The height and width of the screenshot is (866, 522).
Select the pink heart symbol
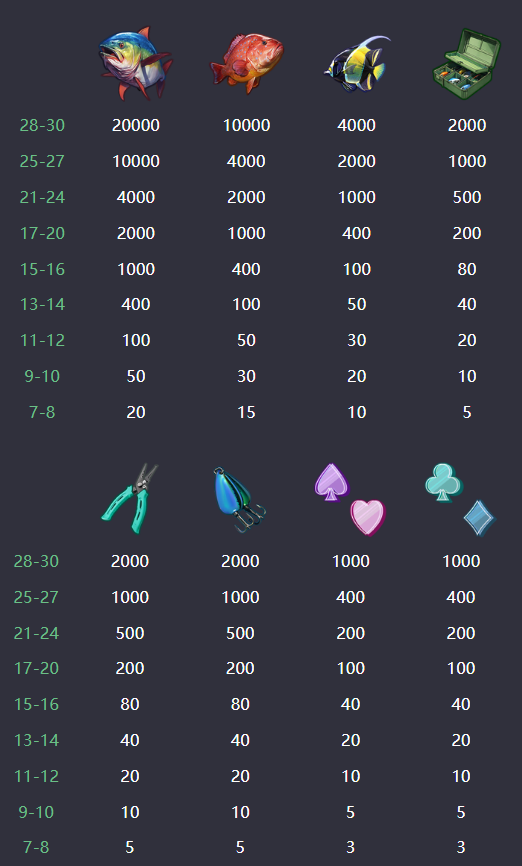[x=367, y=518]
